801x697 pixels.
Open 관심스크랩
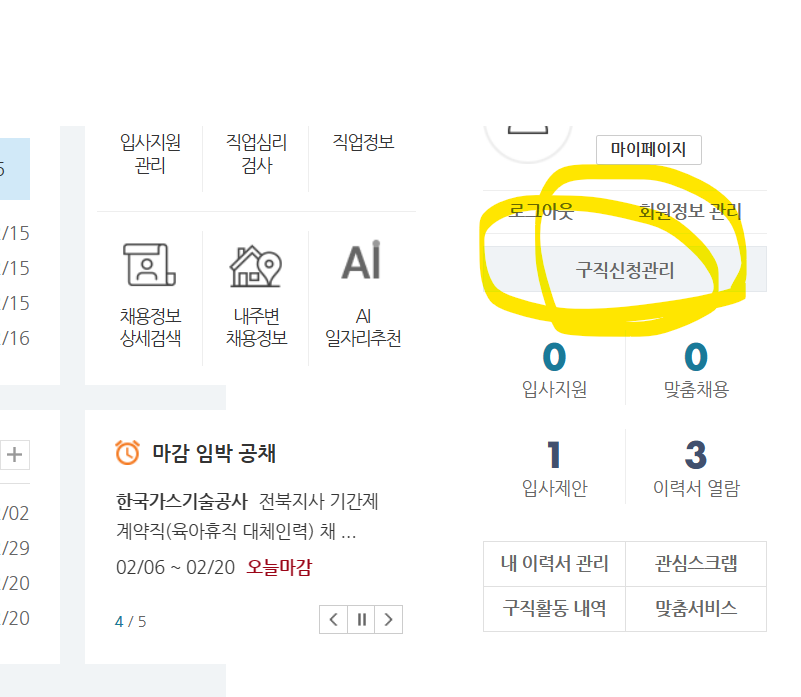tap(696, 564)
